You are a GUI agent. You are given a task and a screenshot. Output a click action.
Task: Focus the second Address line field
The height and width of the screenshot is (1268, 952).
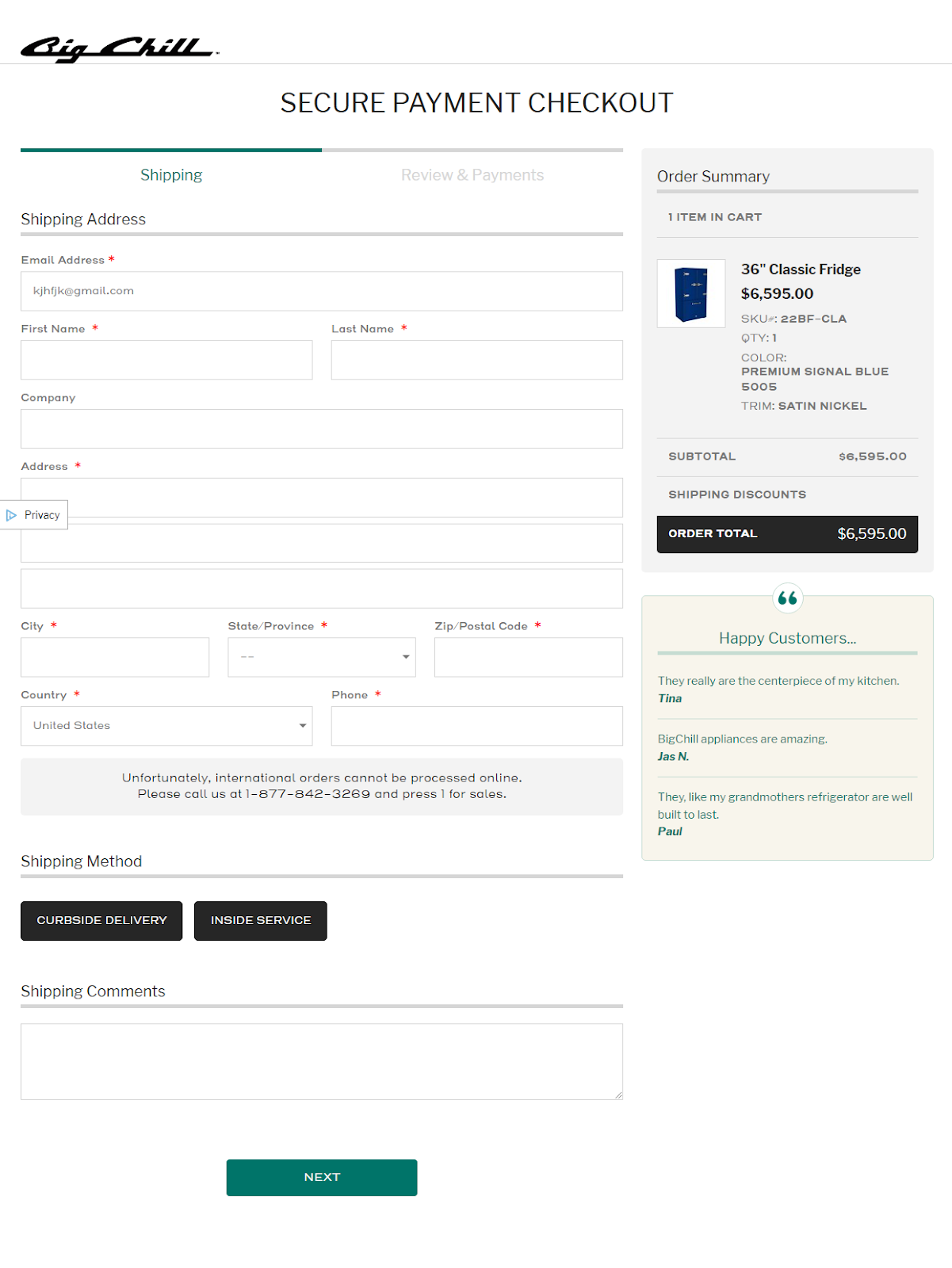tap(322, 543)
